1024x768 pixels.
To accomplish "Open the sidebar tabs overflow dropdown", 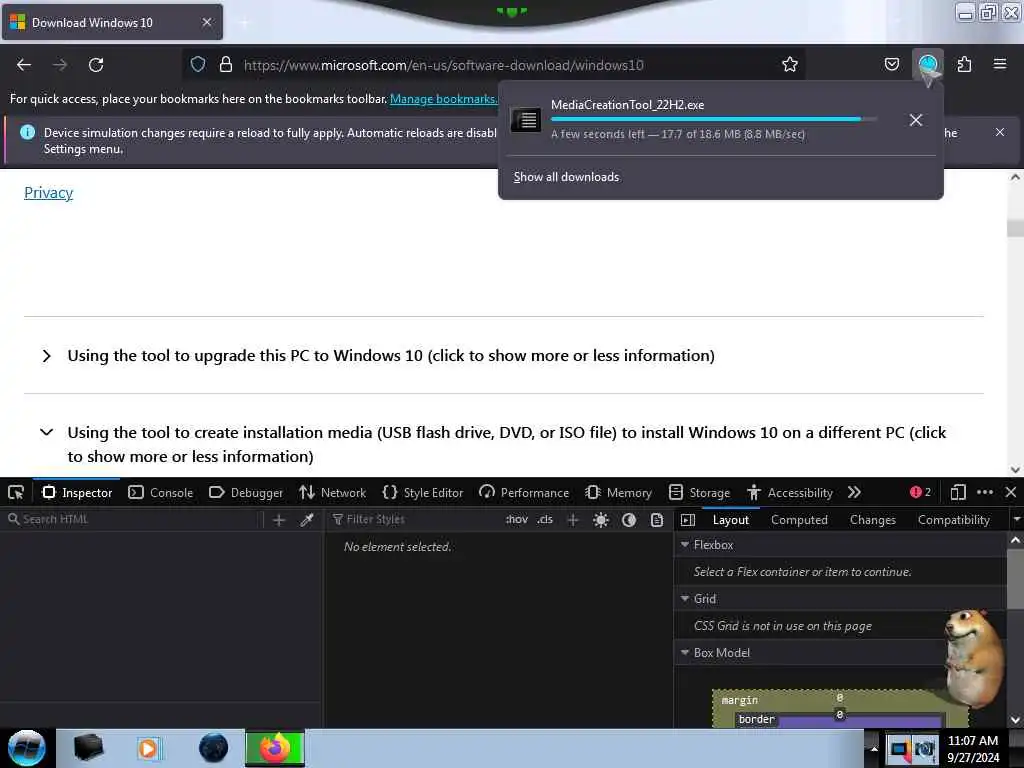I will click(1016, 520).
